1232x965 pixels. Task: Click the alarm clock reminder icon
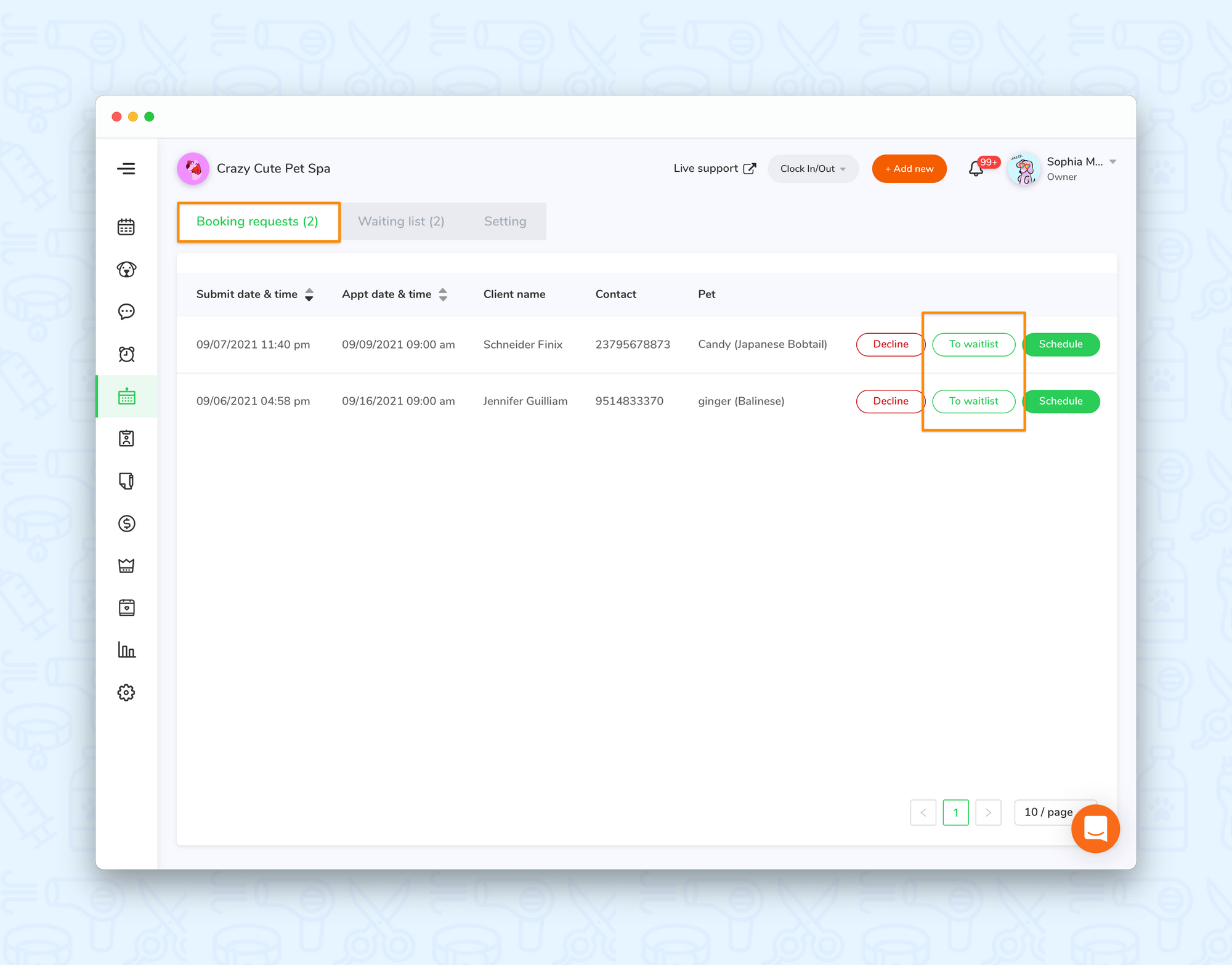[126, 354]
